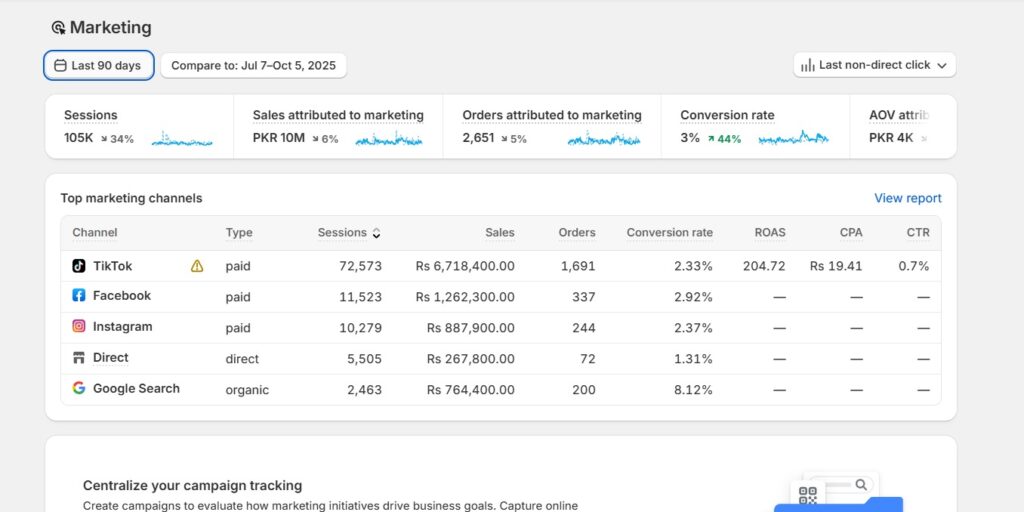The width and height of the screenshot is (1024, 512).
Task: Click the Direct channel store icon
Action: click(79, 358)
